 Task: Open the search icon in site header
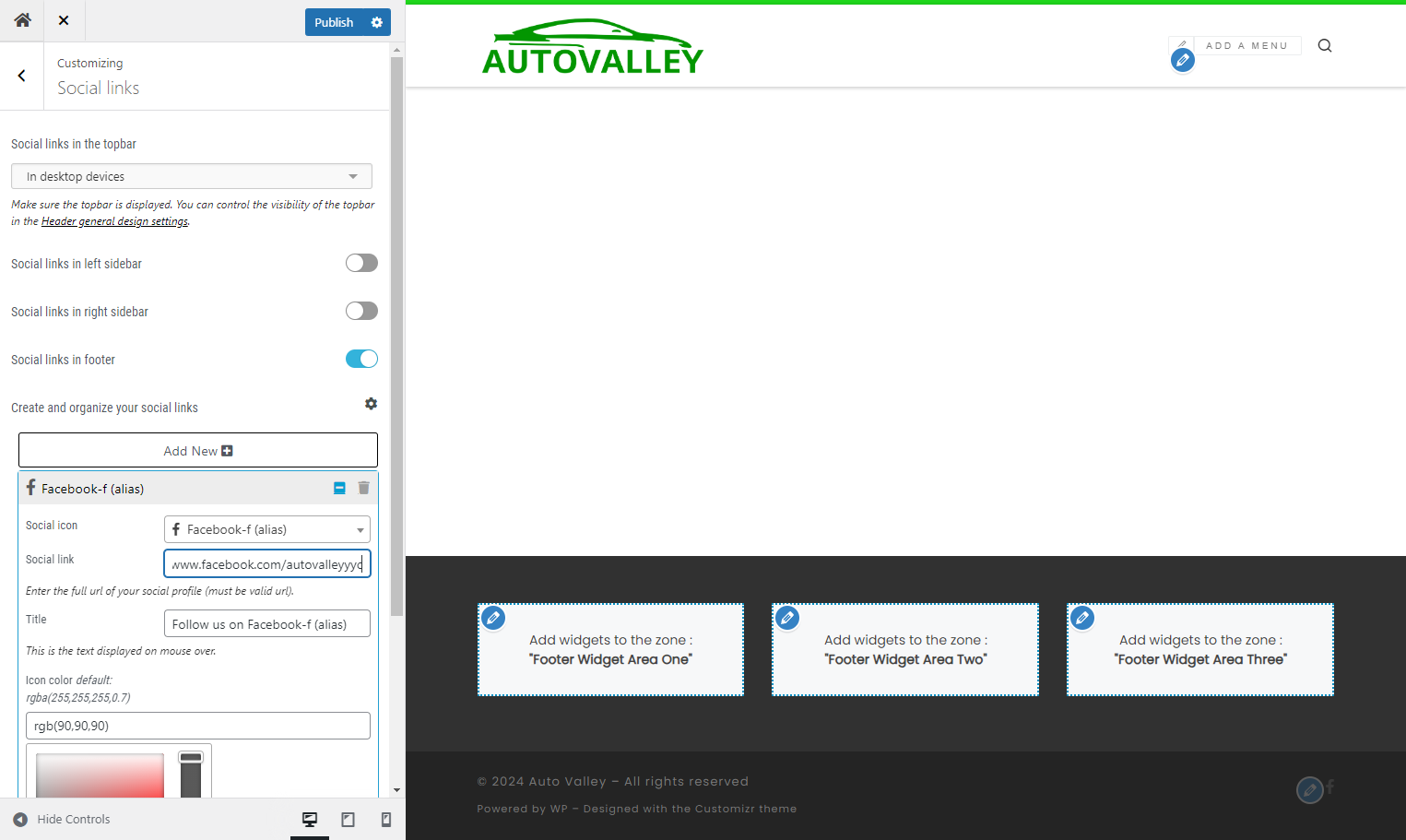point(1325,45)
